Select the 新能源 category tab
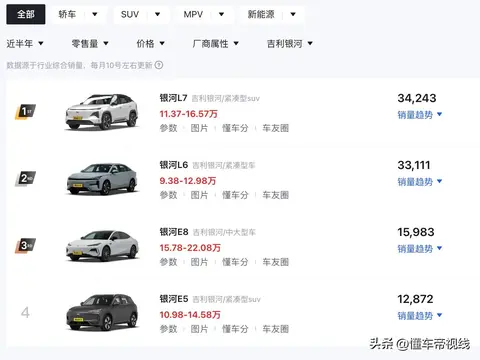Image resolution: width=480 pixels, height=360 pixels. pos(261,14)
